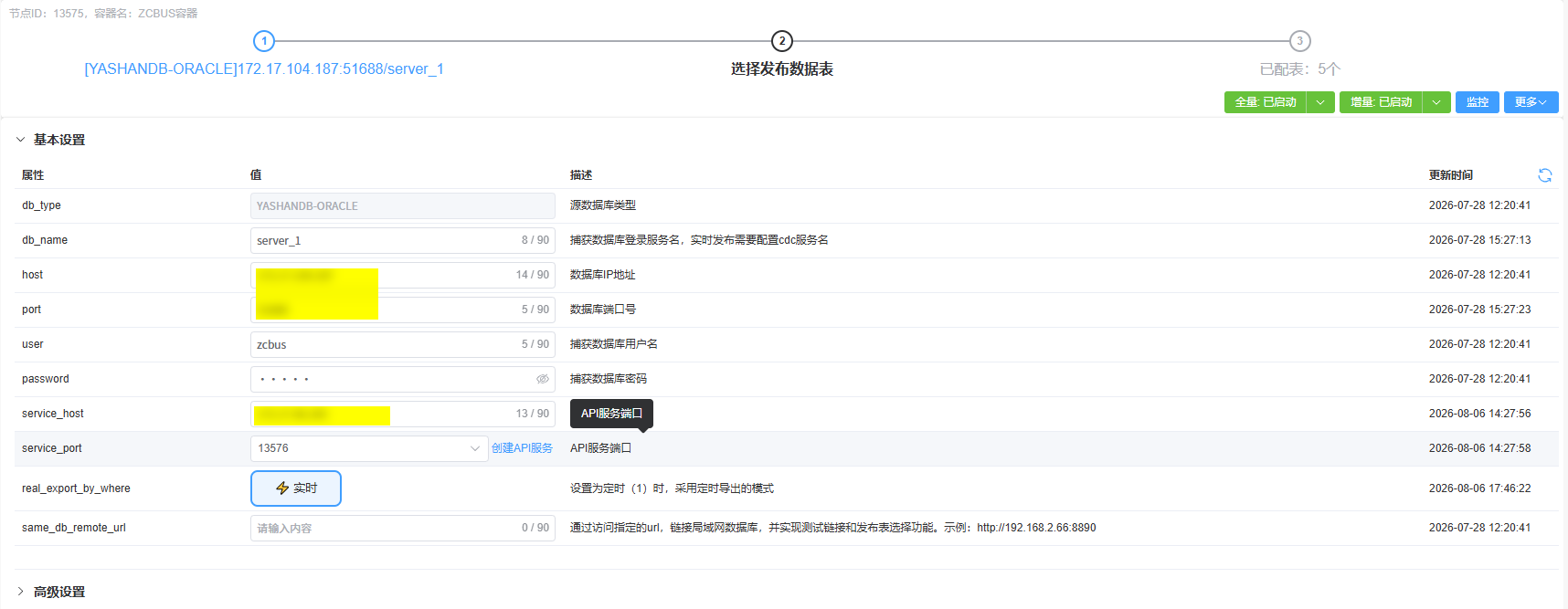The image size is (1568, 609).
Task: Click the service_port attribute label
Action: tap(52, 448)
